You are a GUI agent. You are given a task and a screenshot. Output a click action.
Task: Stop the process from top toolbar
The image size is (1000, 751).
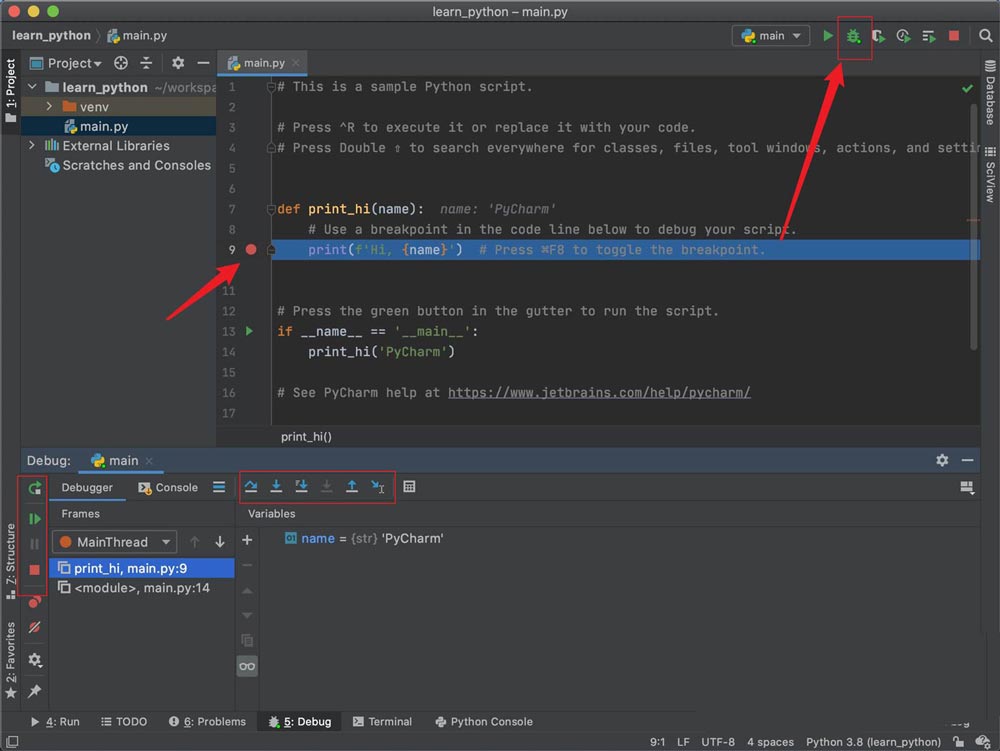click(954, 36)
